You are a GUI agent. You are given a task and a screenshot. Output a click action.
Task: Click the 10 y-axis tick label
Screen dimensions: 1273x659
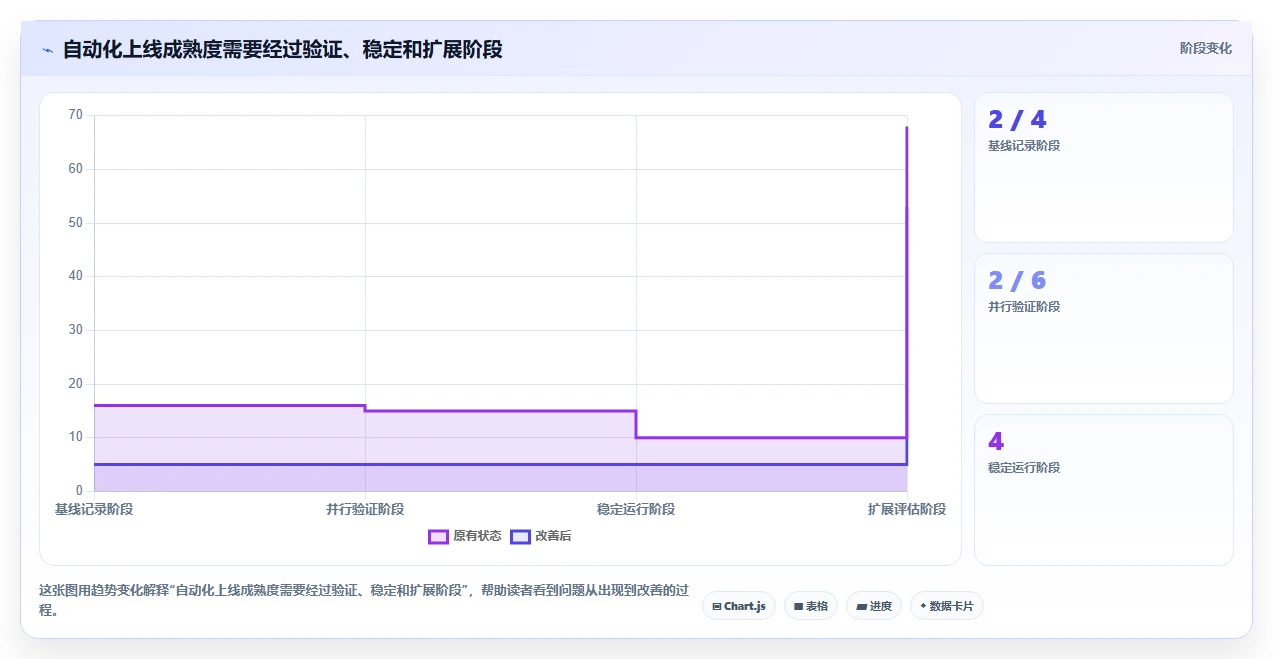[76, 437]
